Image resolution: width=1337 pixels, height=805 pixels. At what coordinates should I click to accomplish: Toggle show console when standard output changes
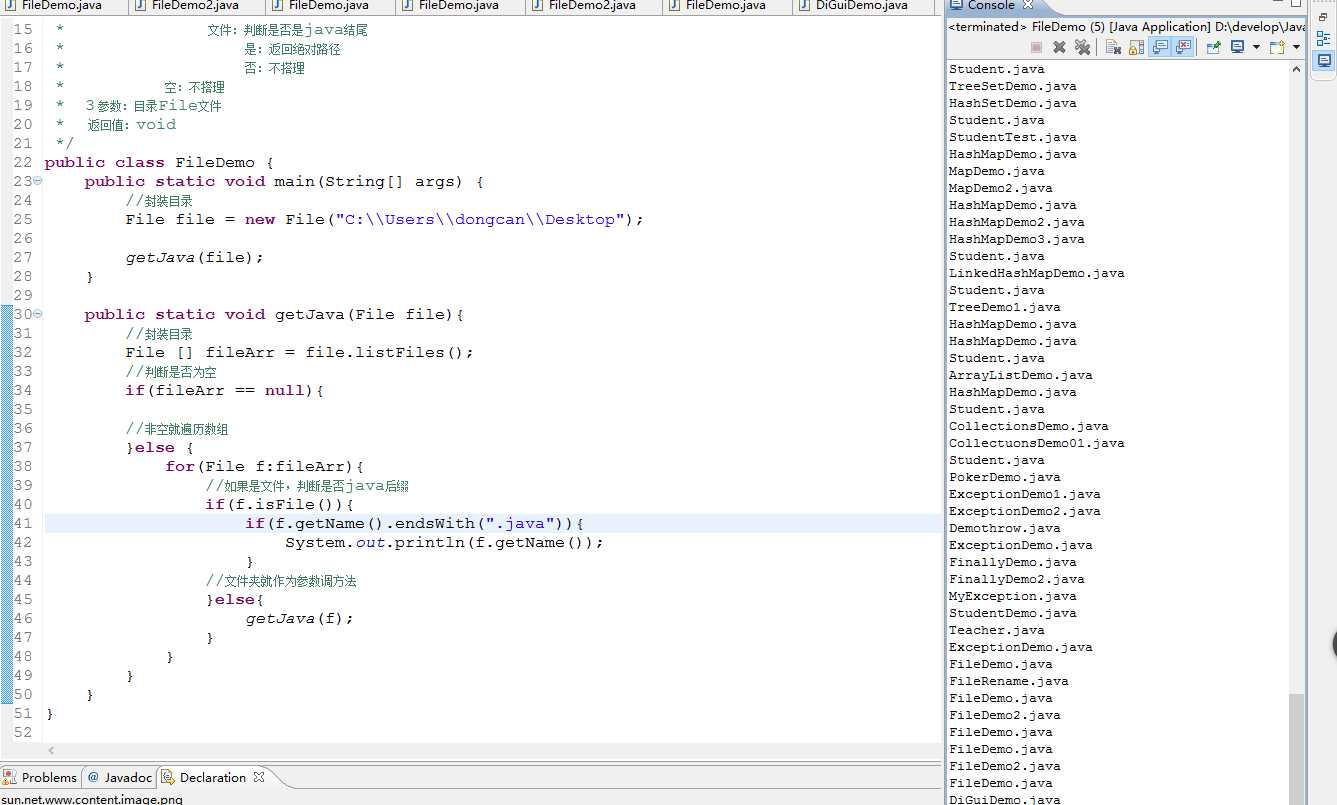pyautogui.click(x=1160, y=47)
